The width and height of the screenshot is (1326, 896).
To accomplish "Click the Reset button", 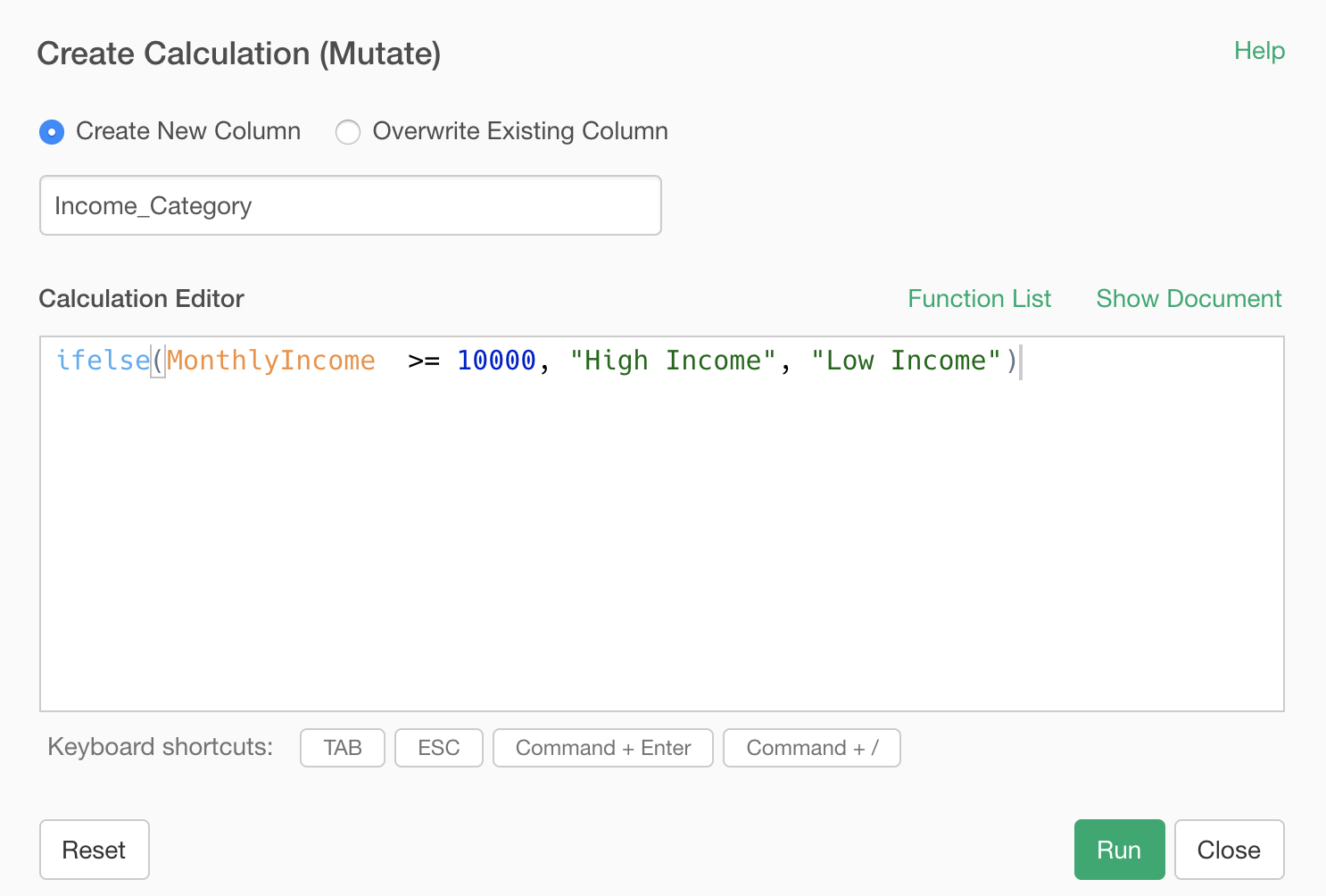I will 94,850.
